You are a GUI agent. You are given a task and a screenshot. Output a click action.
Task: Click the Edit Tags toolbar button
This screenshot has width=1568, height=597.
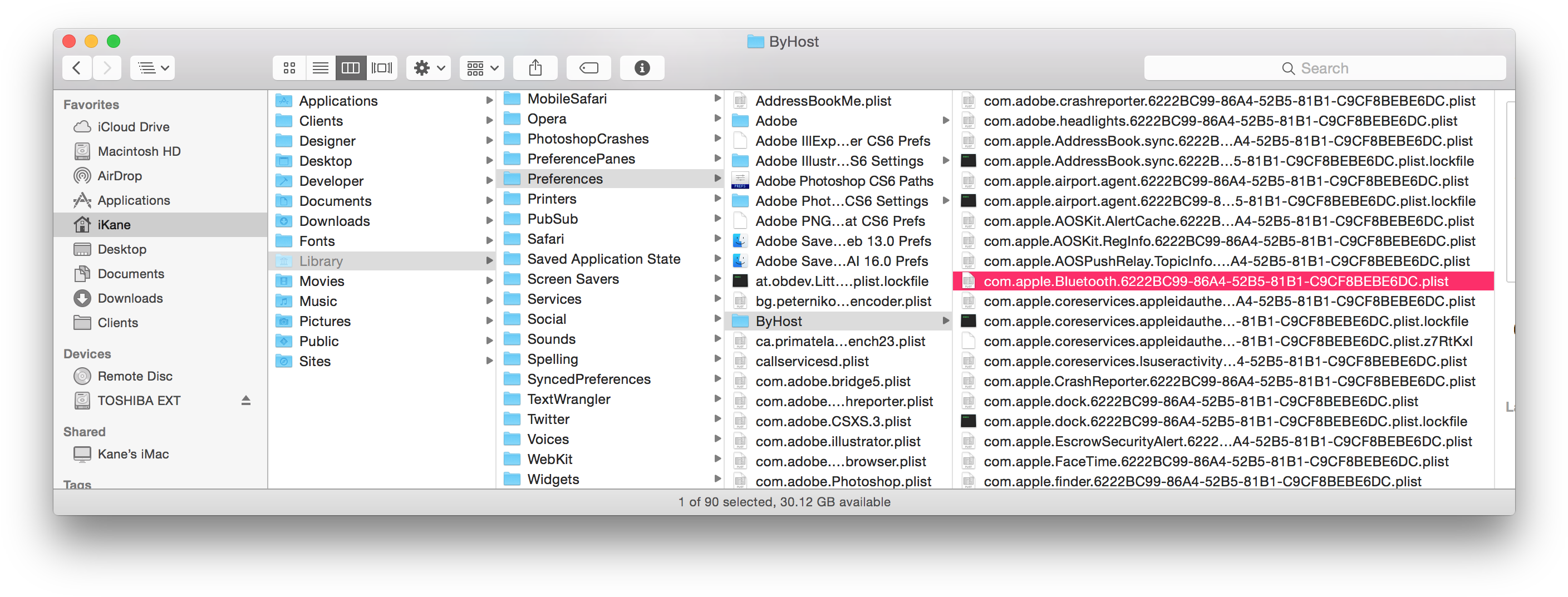tap(588, 67)
